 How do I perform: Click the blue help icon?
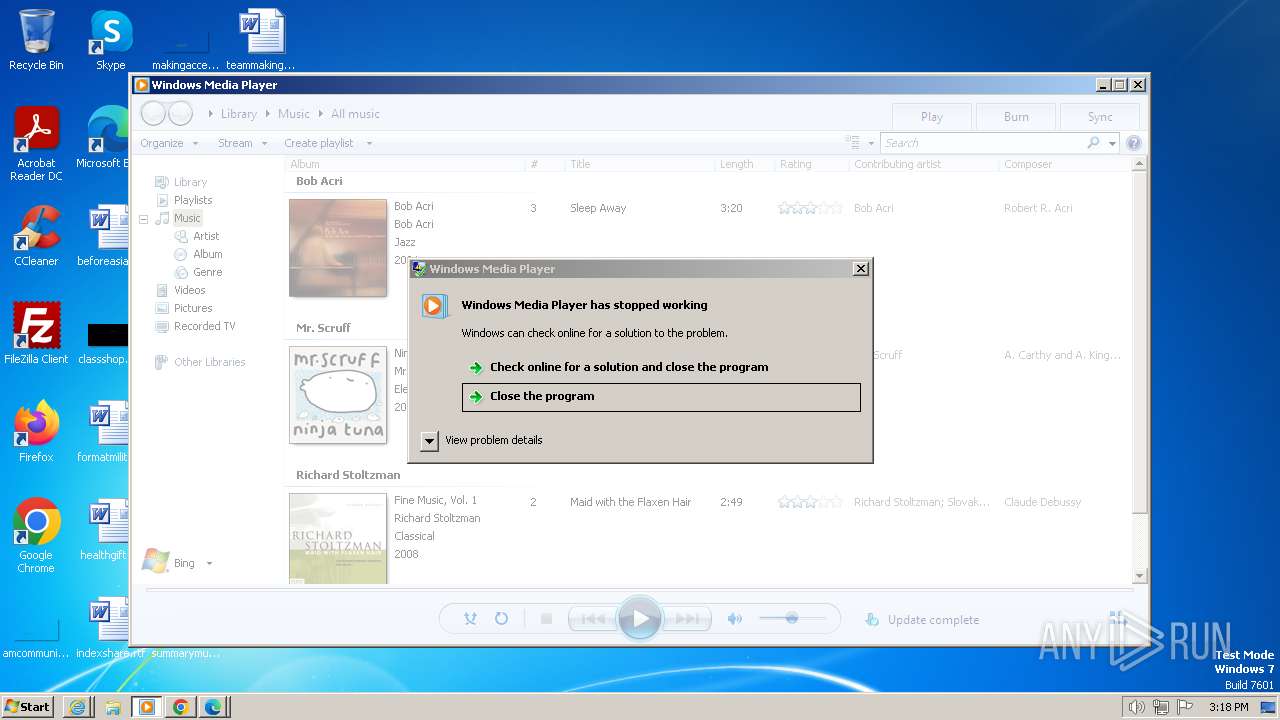(x=1134, y=143)
